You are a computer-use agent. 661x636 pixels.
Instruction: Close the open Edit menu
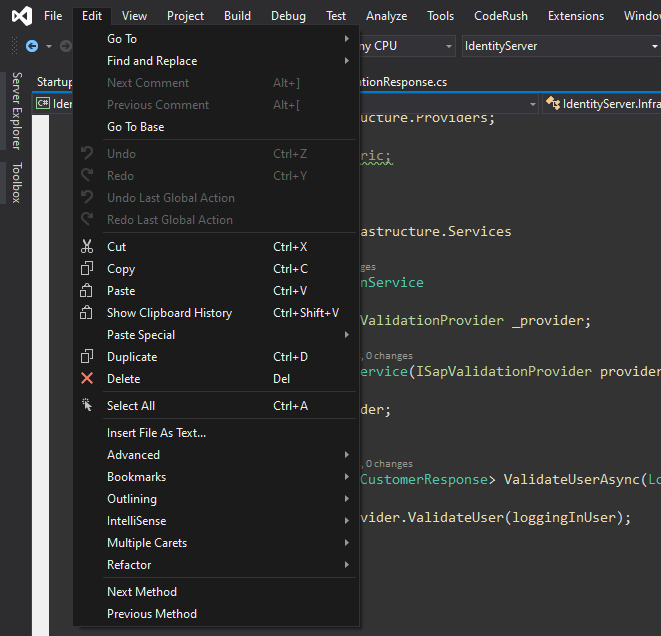(x=92, y=16)
